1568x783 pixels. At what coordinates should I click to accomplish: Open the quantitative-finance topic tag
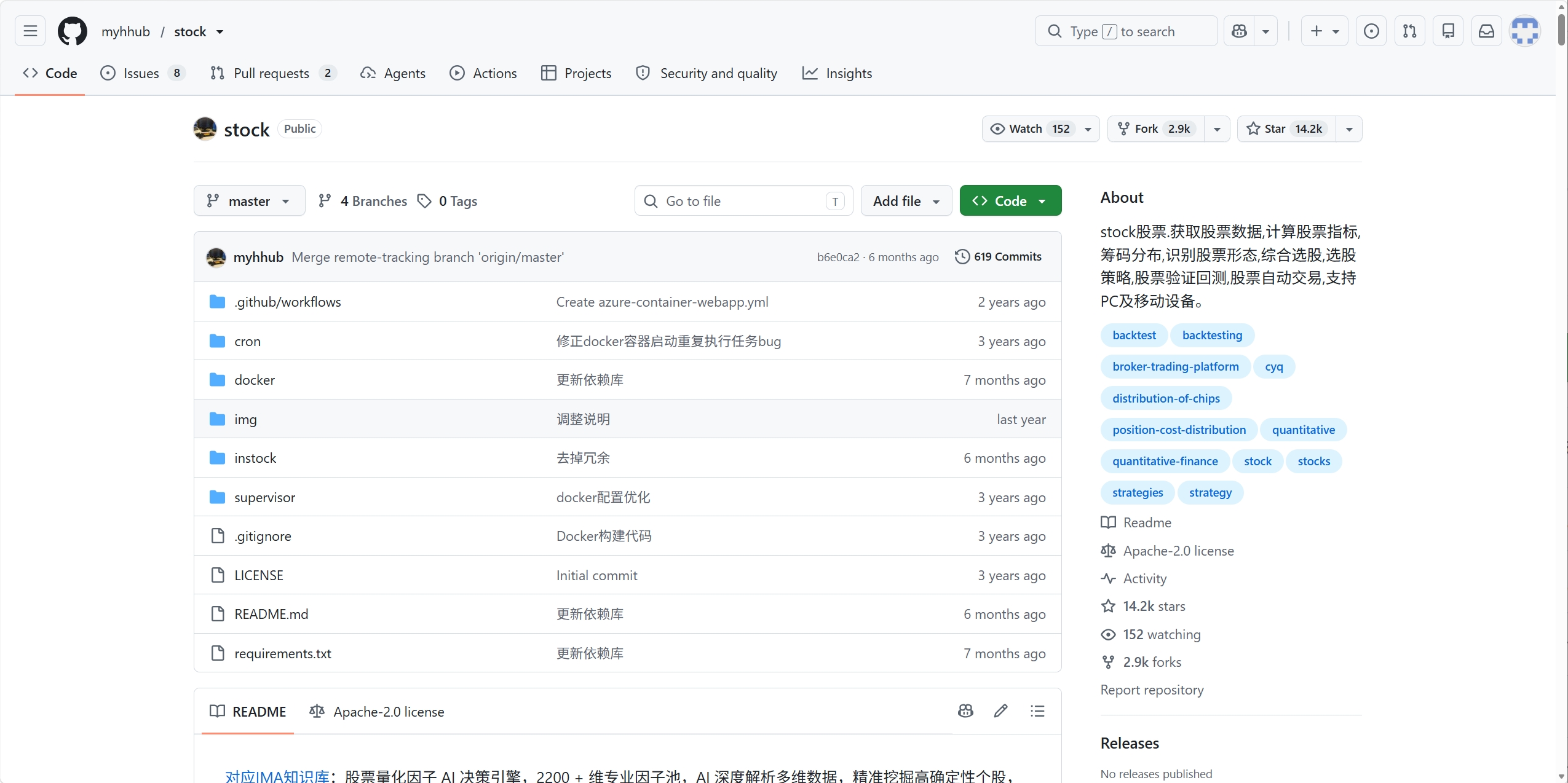(x=1165, y=461)
